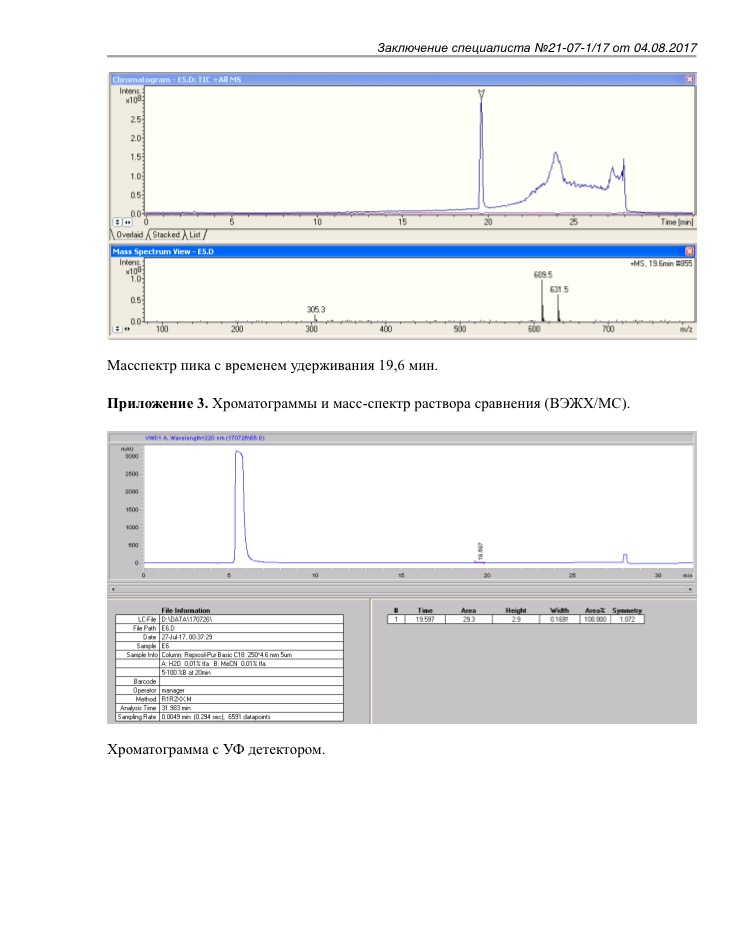750x937 pixels.
Task: Click the mass spectrum axis scaling icon
Action: [119, 327]
